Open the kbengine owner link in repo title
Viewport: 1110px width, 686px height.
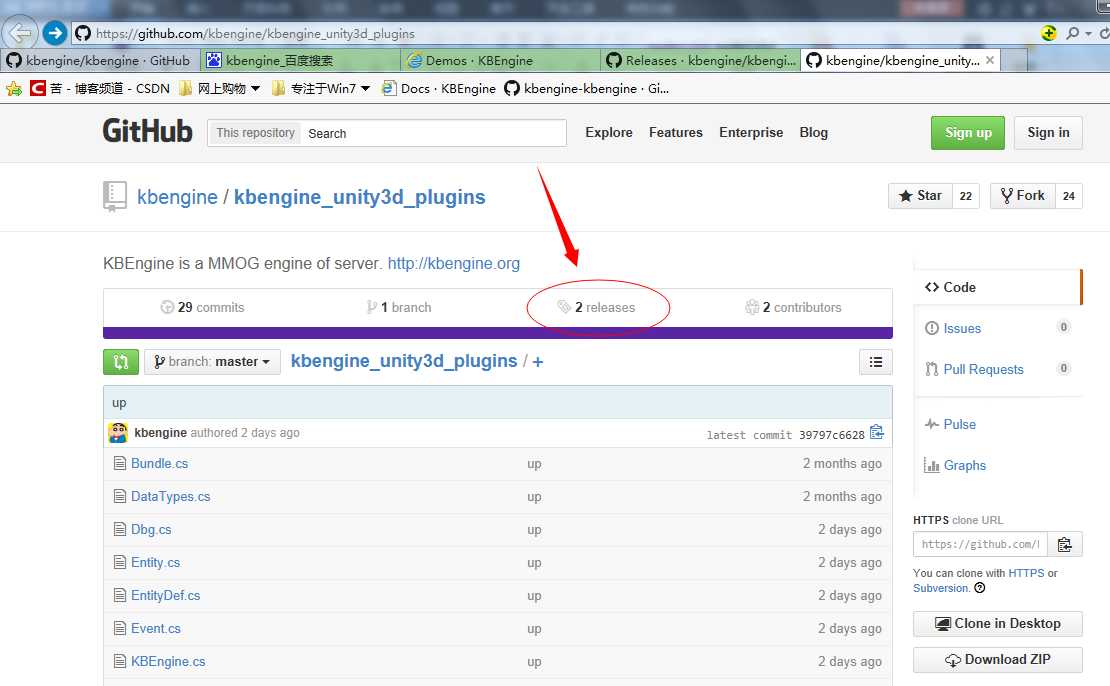click(177, 197)
